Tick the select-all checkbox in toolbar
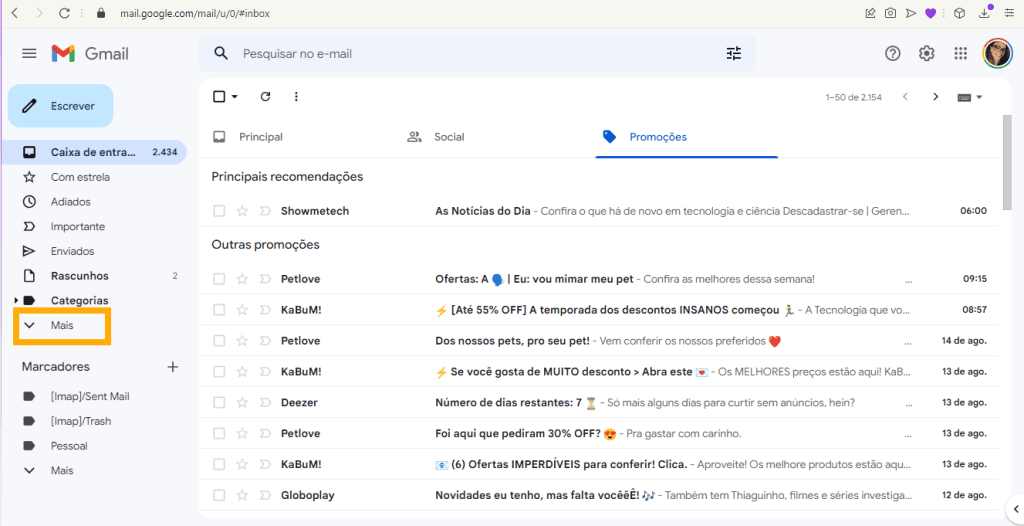The width and height of the screenshot is (1024, 526). pos(219,97)
